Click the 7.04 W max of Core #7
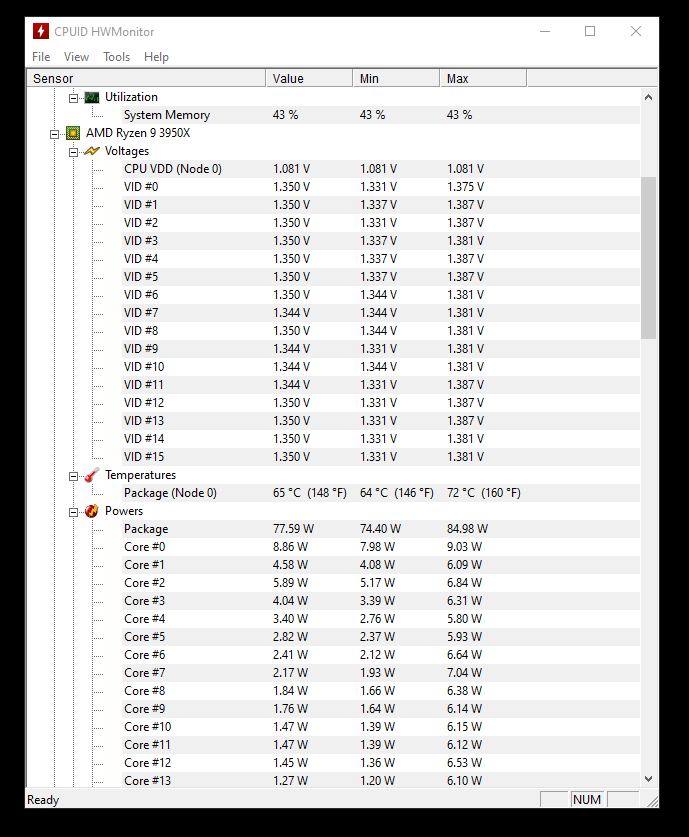689x837 pixels. click(x=464, y=673)
